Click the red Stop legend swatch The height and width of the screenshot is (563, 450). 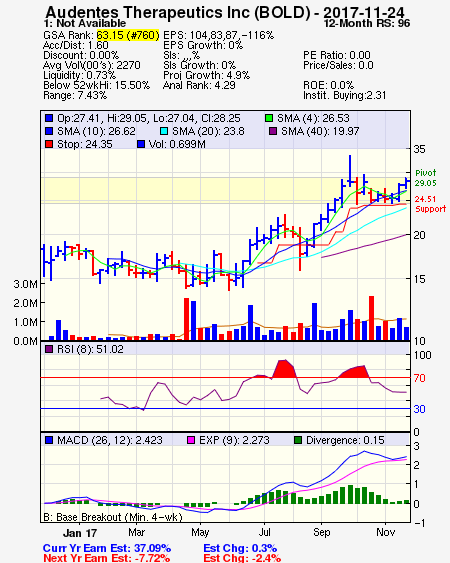coord(49,144)
